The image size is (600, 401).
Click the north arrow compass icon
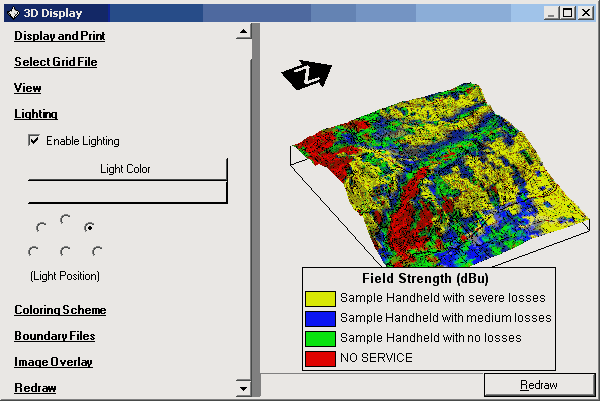click(307, 75)
